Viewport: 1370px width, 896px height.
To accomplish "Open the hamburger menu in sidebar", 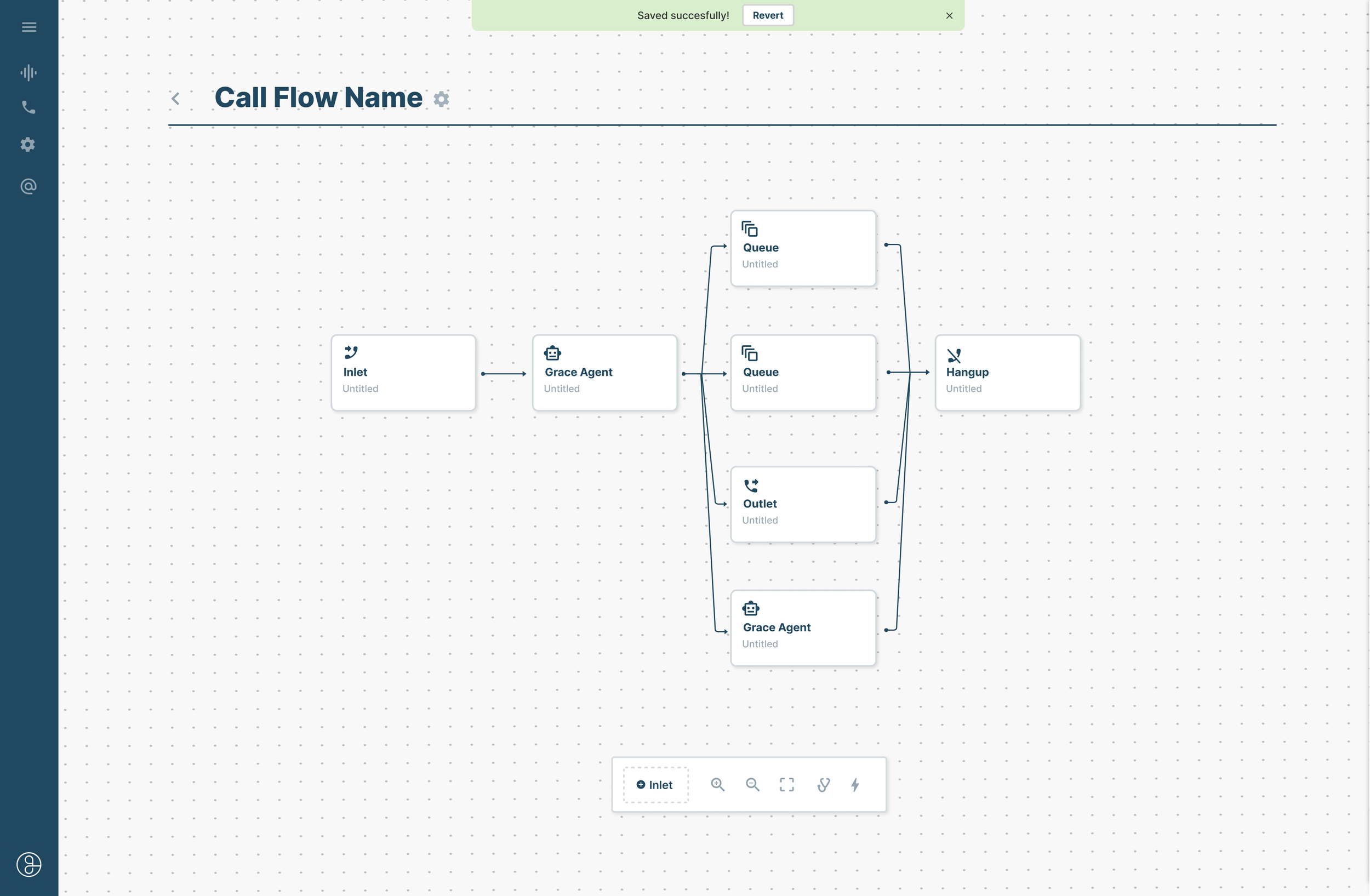I will pos(29,27).
